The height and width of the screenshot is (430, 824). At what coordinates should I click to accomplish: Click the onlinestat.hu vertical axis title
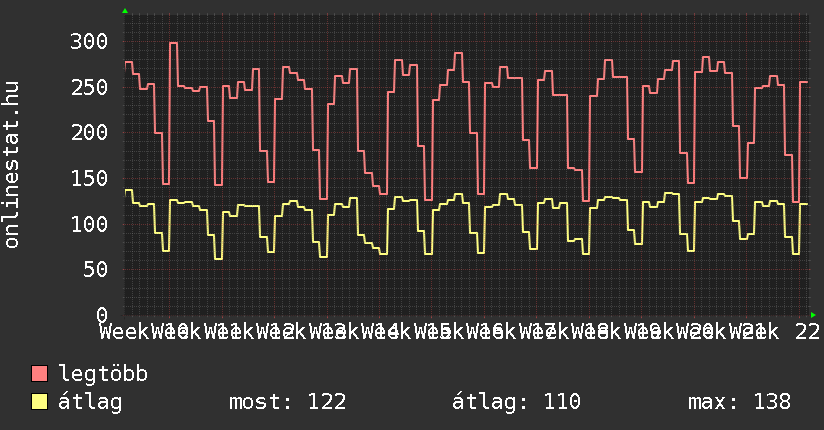[12, 165]
